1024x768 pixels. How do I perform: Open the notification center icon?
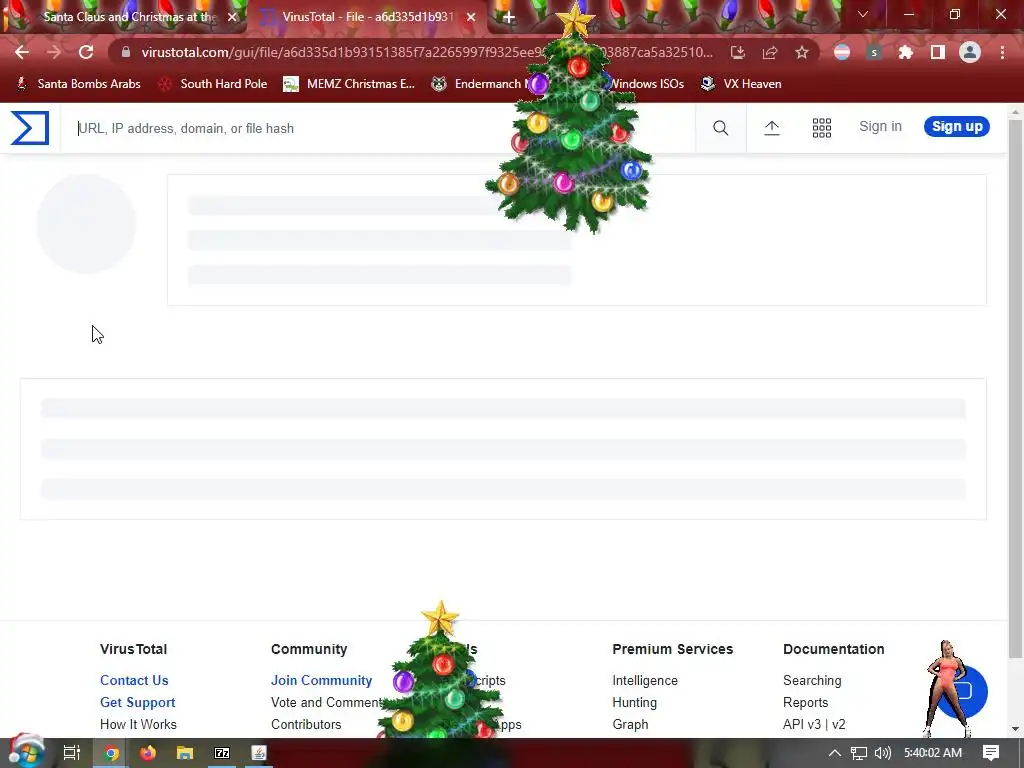[x=991, y=753]
